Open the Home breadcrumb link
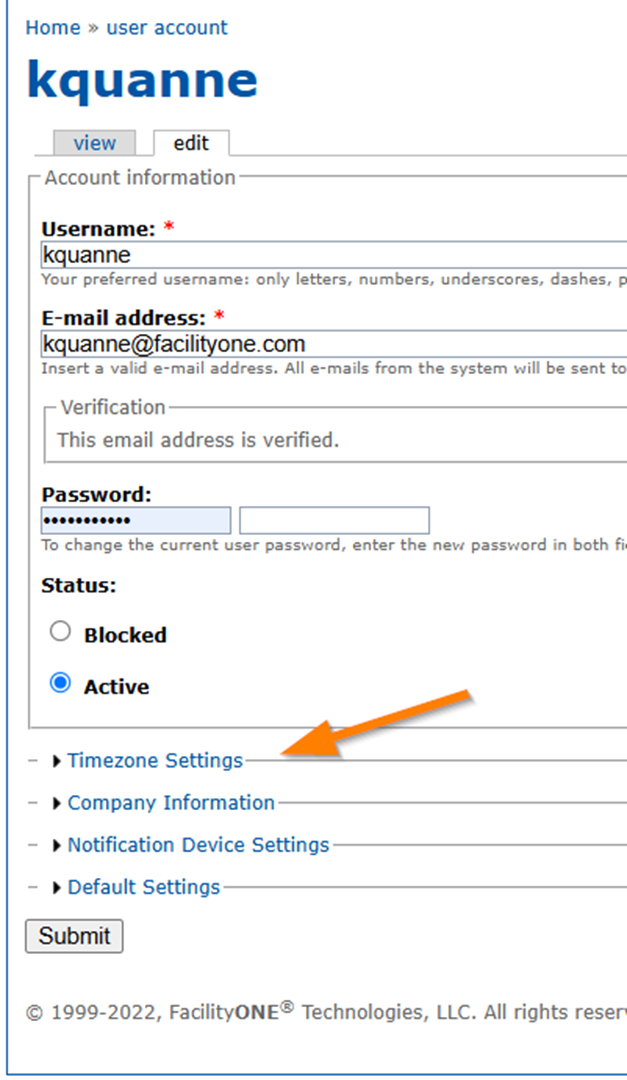The width and height of the screenshot is (627, 1080). 52,27
